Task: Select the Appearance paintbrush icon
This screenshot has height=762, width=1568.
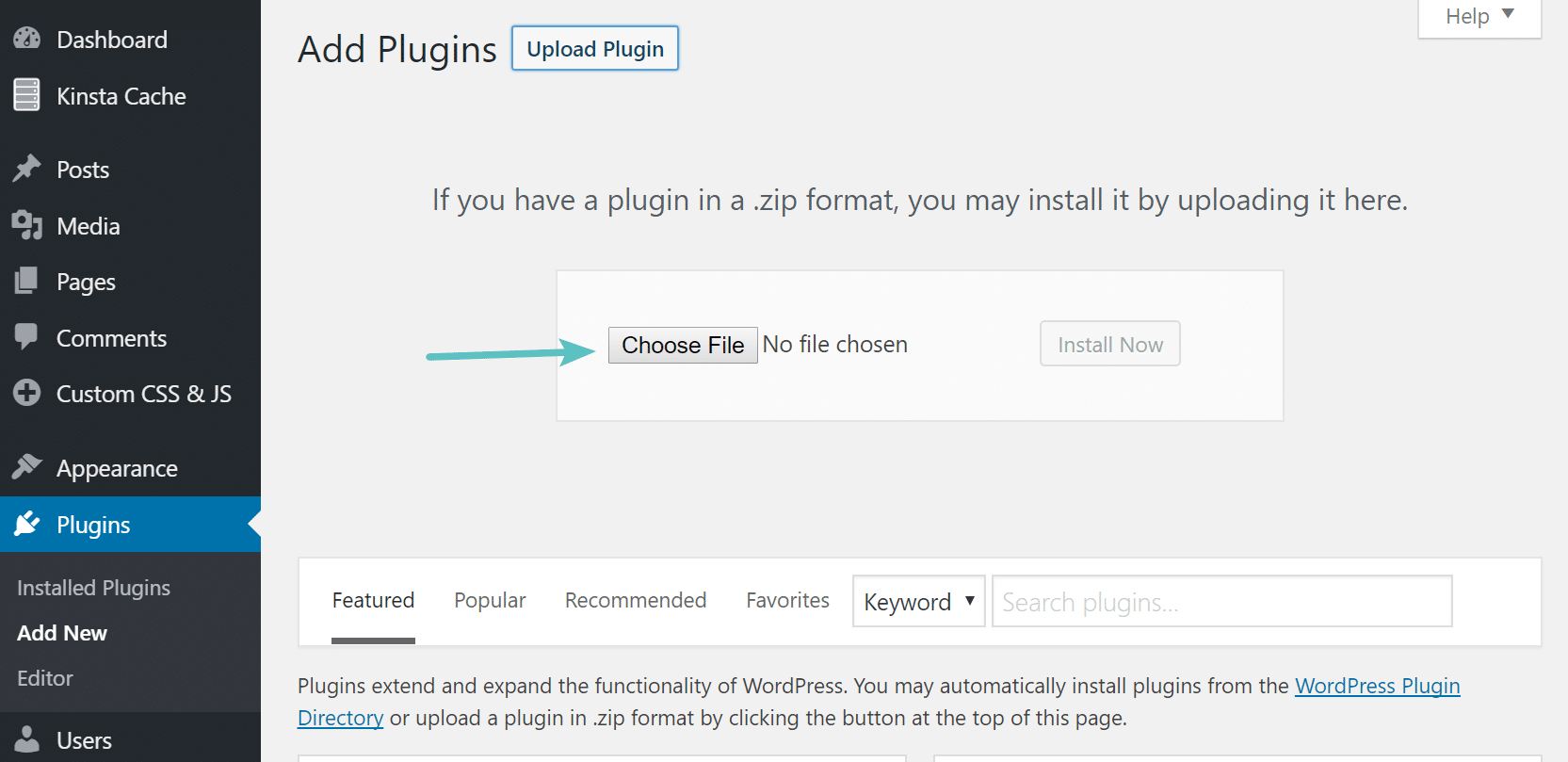Action: (26, 467)
